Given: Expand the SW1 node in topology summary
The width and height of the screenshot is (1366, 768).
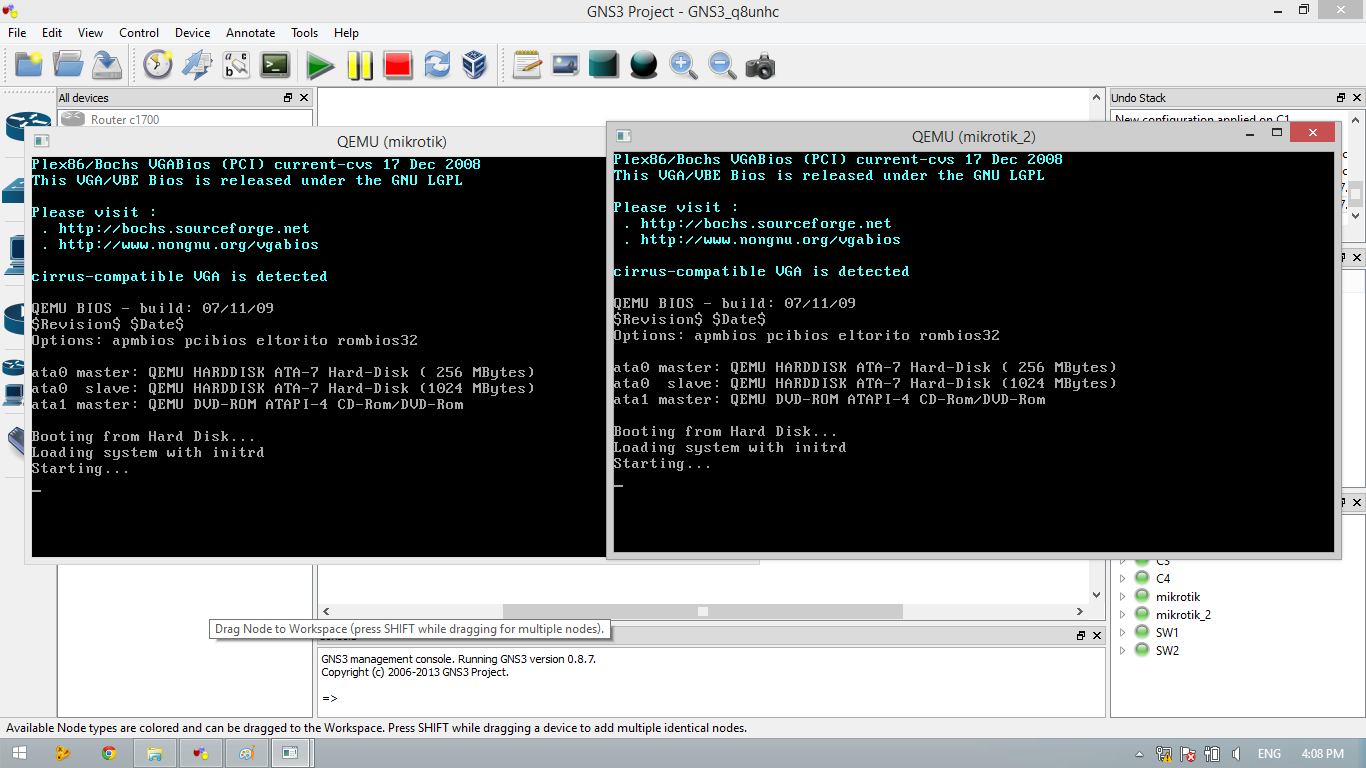Looking at the screenshot, I should pos(1123,632).
